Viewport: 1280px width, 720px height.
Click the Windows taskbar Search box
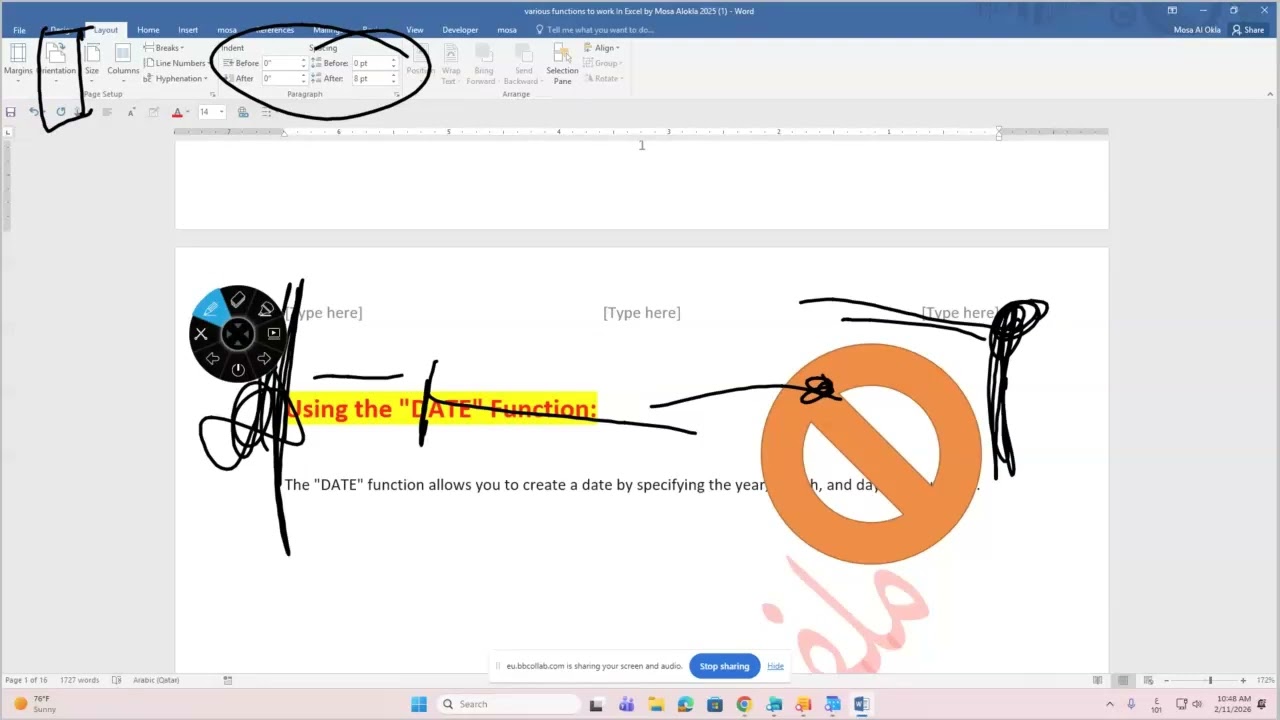506,704
